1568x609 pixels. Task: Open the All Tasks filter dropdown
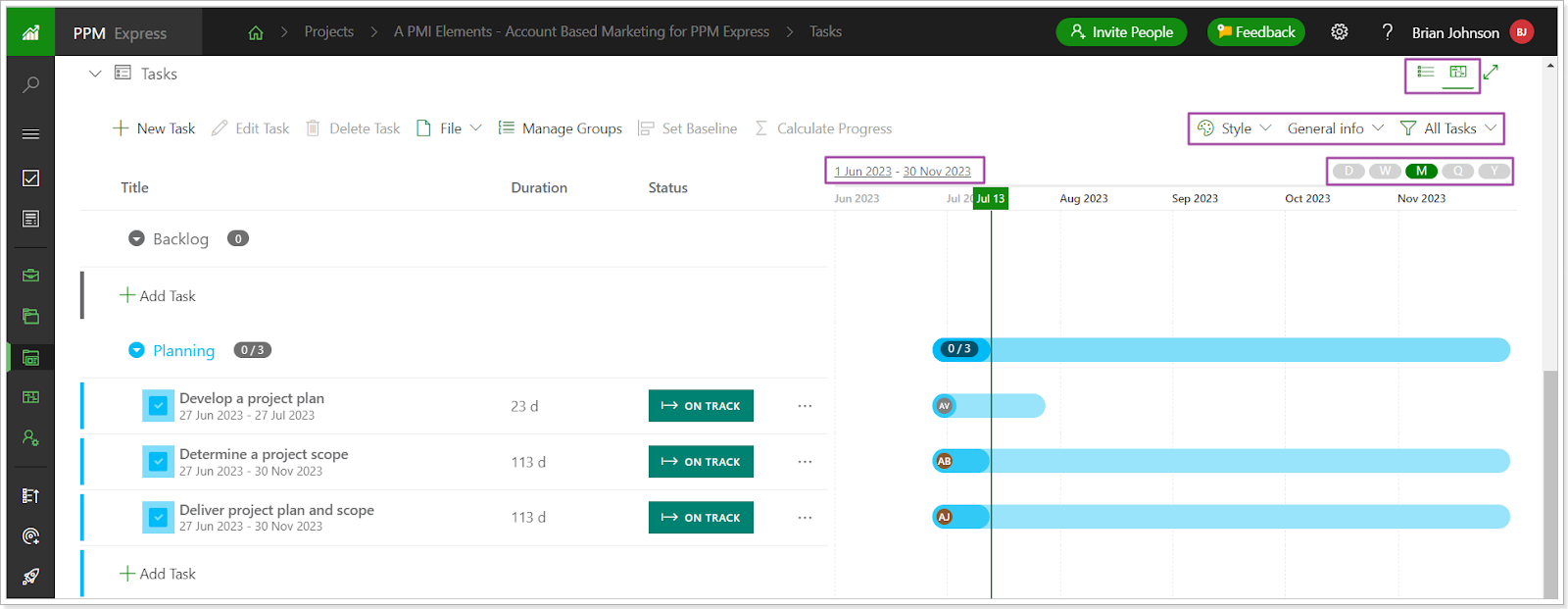coord(1449,128)
